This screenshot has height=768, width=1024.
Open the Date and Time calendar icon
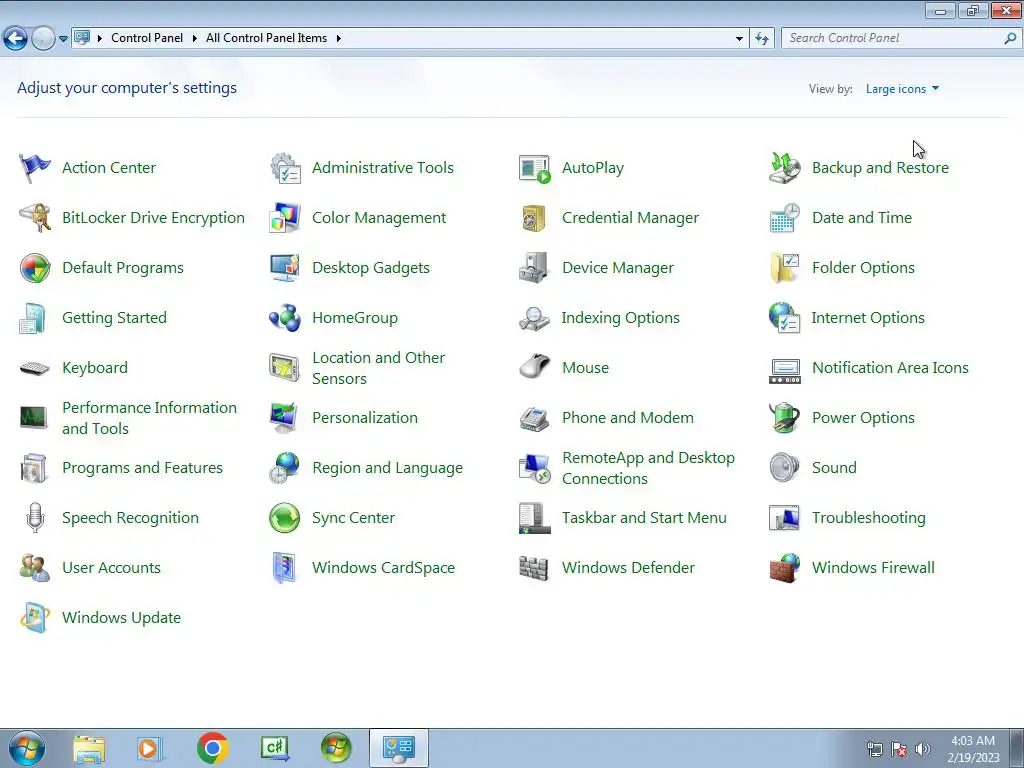[x=784, y=218]
